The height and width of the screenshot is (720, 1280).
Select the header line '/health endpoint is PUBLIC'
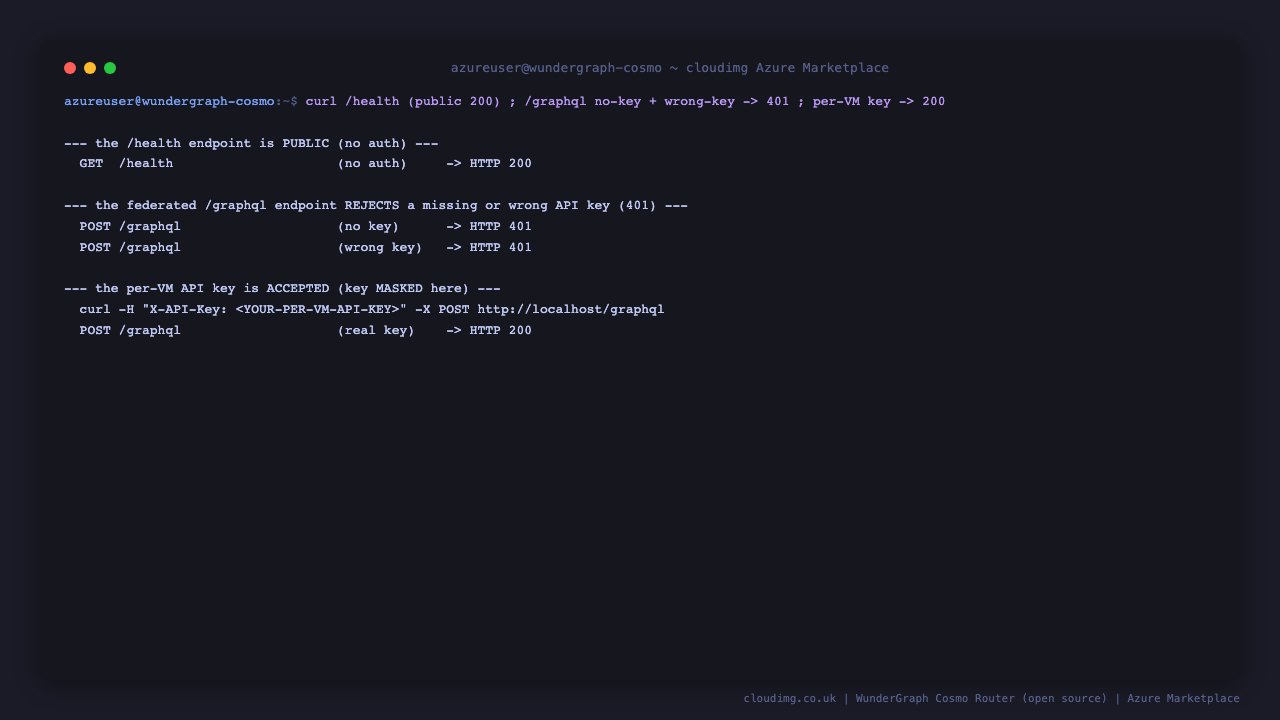251,143
